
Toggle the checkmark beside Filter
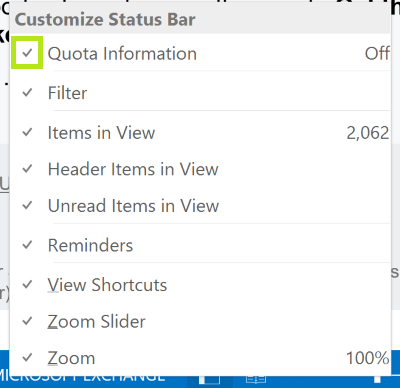click(x=27, y=92)
